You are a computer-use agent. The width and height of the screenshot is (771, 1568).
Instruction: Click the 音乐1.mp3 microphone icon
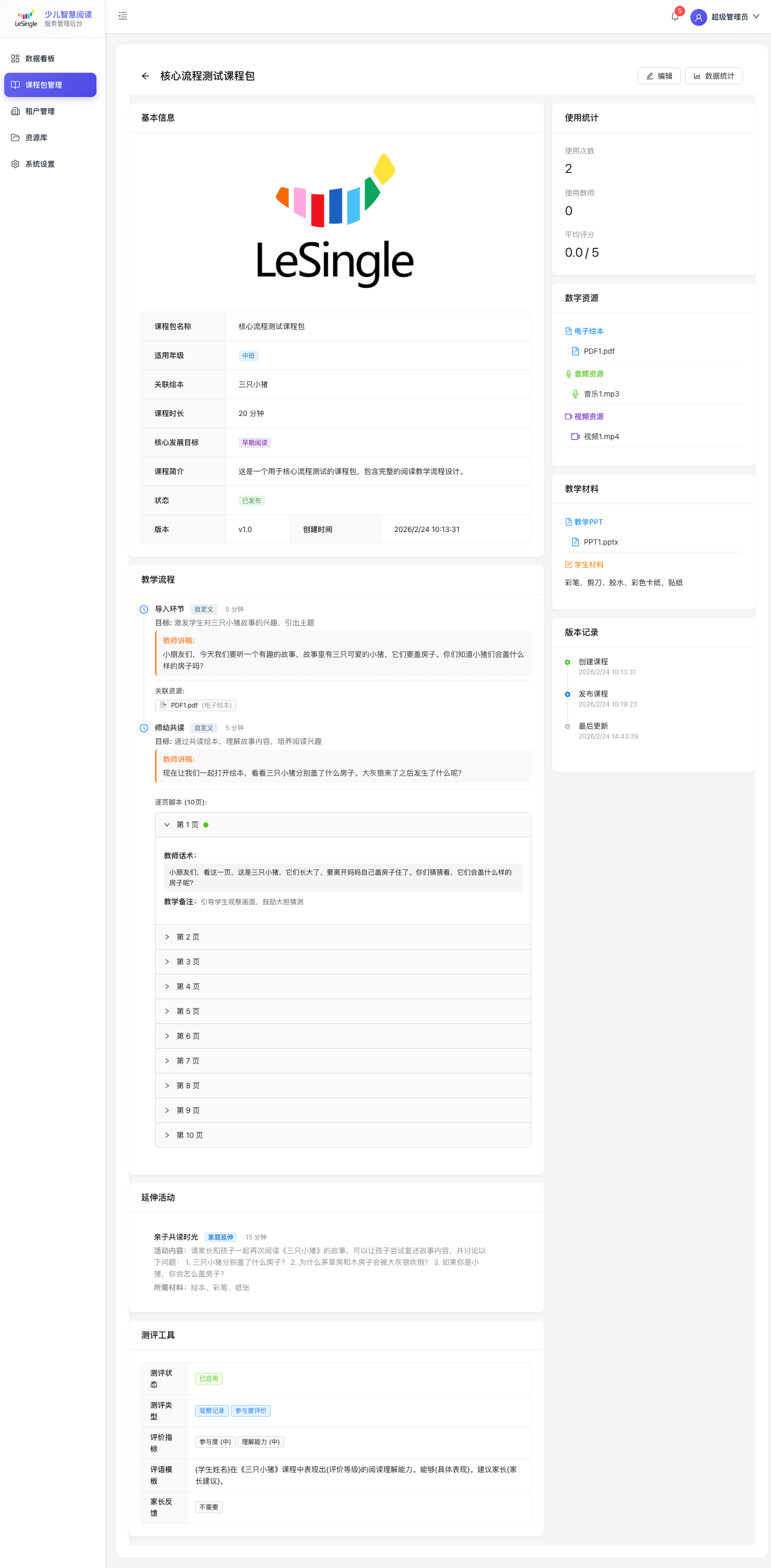coord(575,394)
